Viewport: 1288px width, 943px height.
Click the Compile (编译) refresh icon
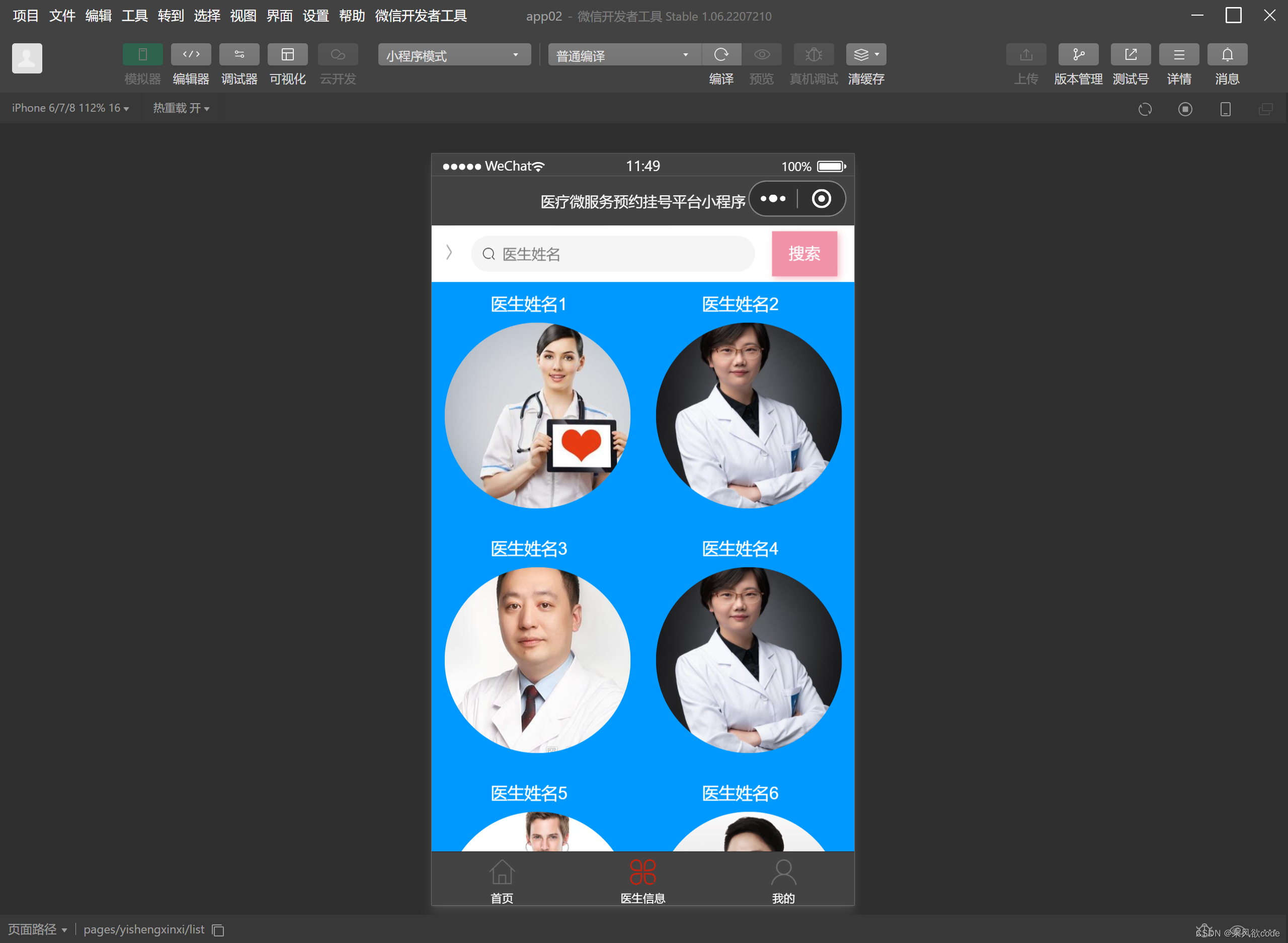point(721,55)
